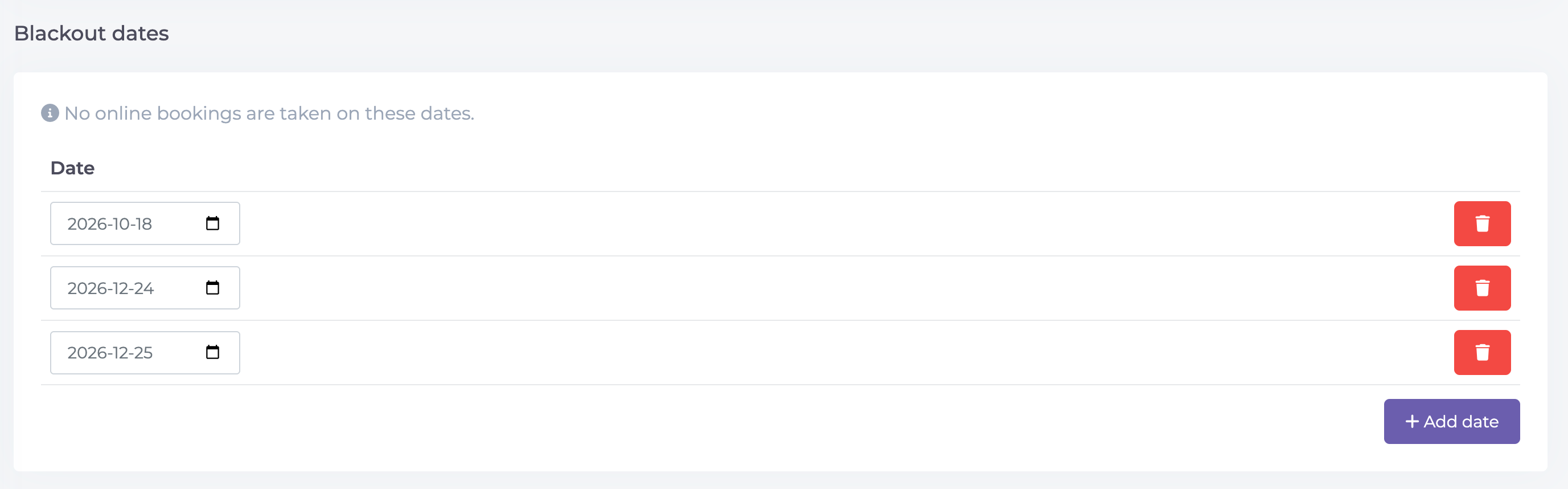Focus the 2026-12-24 date field
The height and width of the screenshot is (489, 1568).
coord(145,288)
